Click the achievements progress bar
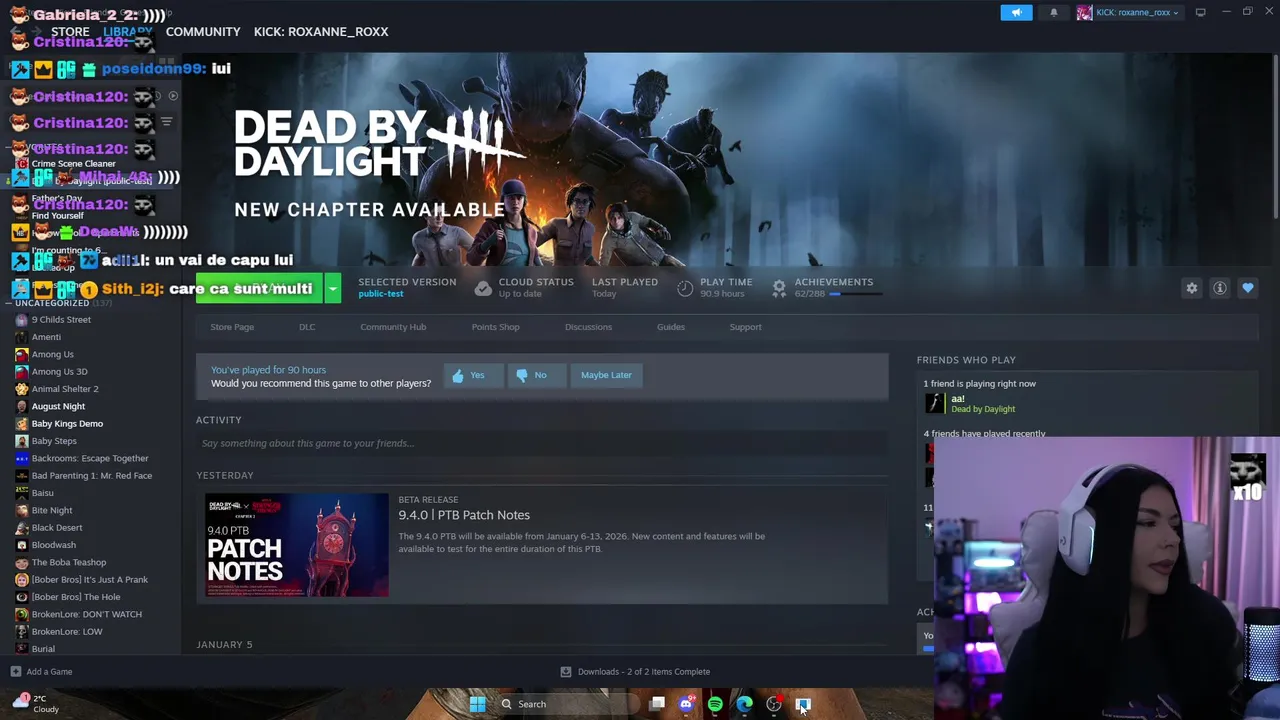The width and height of the screenshot is (1280, 720). [855, 294]
